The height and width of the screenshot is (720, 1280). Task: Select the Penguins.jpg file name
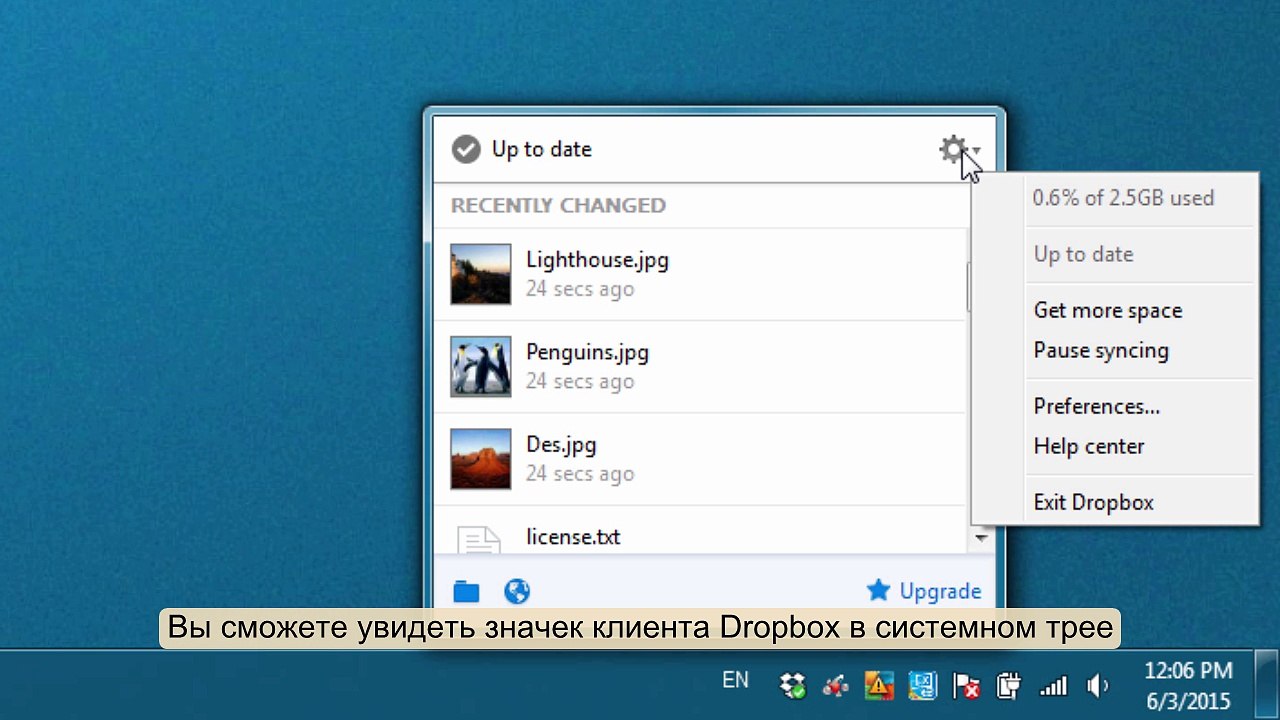click(587, 352)
